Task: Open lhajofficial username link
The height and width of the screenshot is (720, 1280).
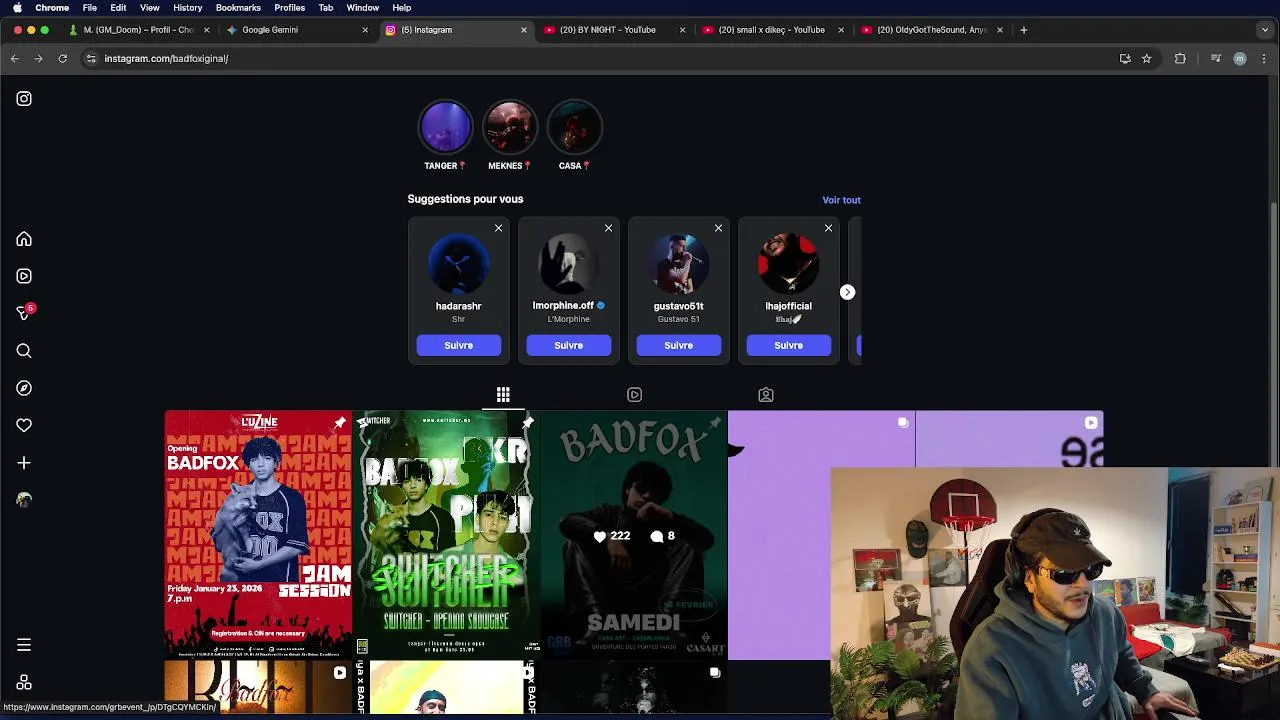Action: 788,306
